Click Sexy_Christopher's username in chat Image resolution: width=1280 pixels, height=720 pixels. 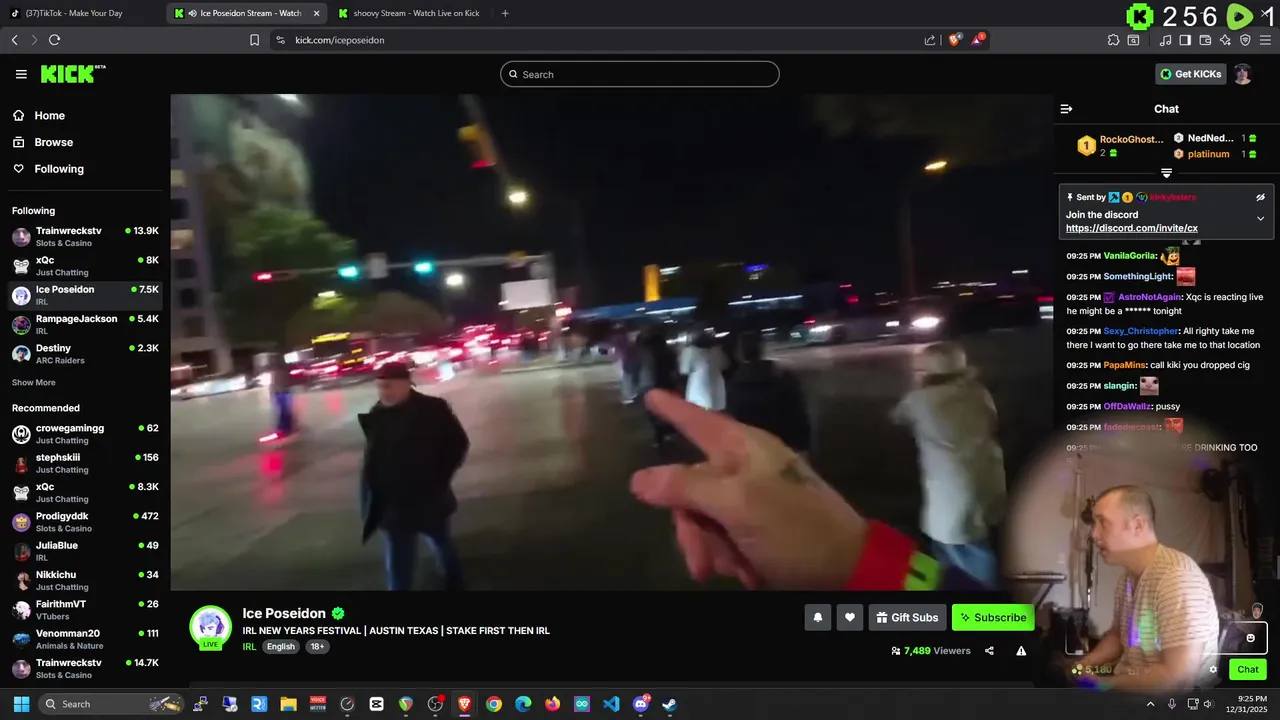point(1141,331)
